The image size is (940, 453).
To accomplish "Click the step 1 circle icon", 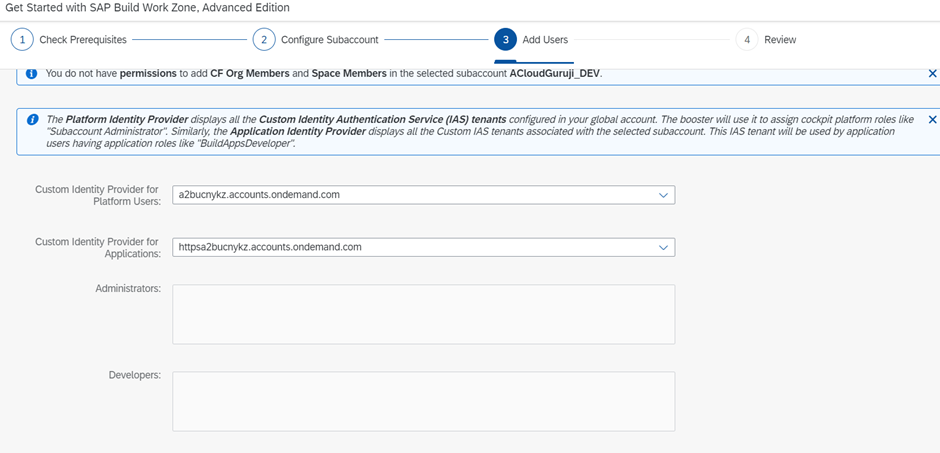I will coord(21,40).
